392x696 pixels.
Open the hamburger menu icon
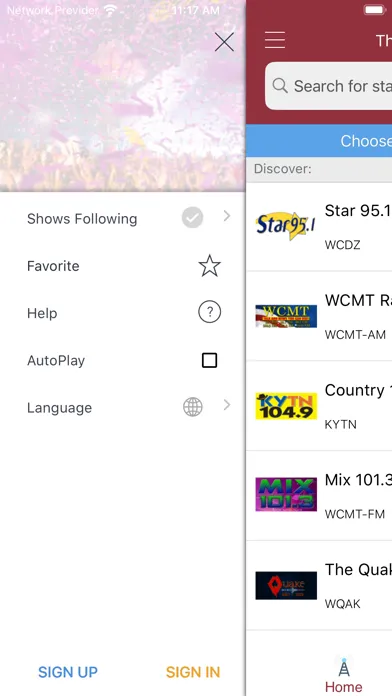[x=275, y=40]
